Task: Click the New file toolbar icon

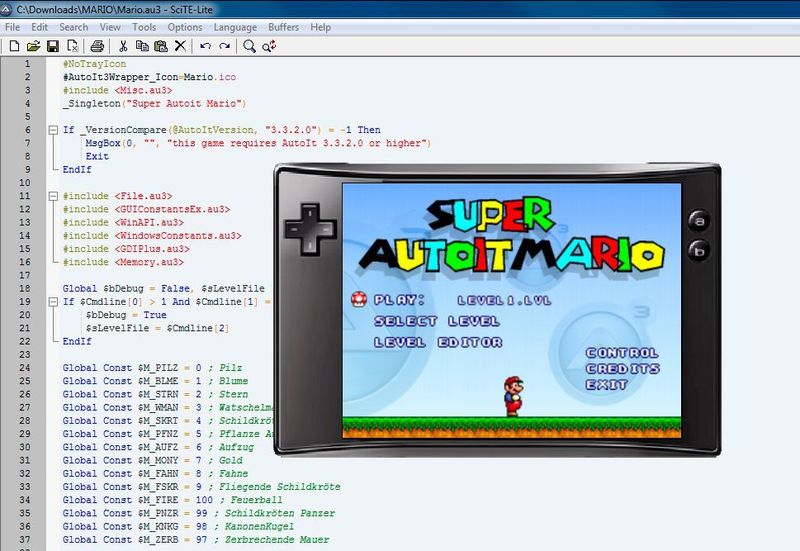Action: tap(14, 46)
